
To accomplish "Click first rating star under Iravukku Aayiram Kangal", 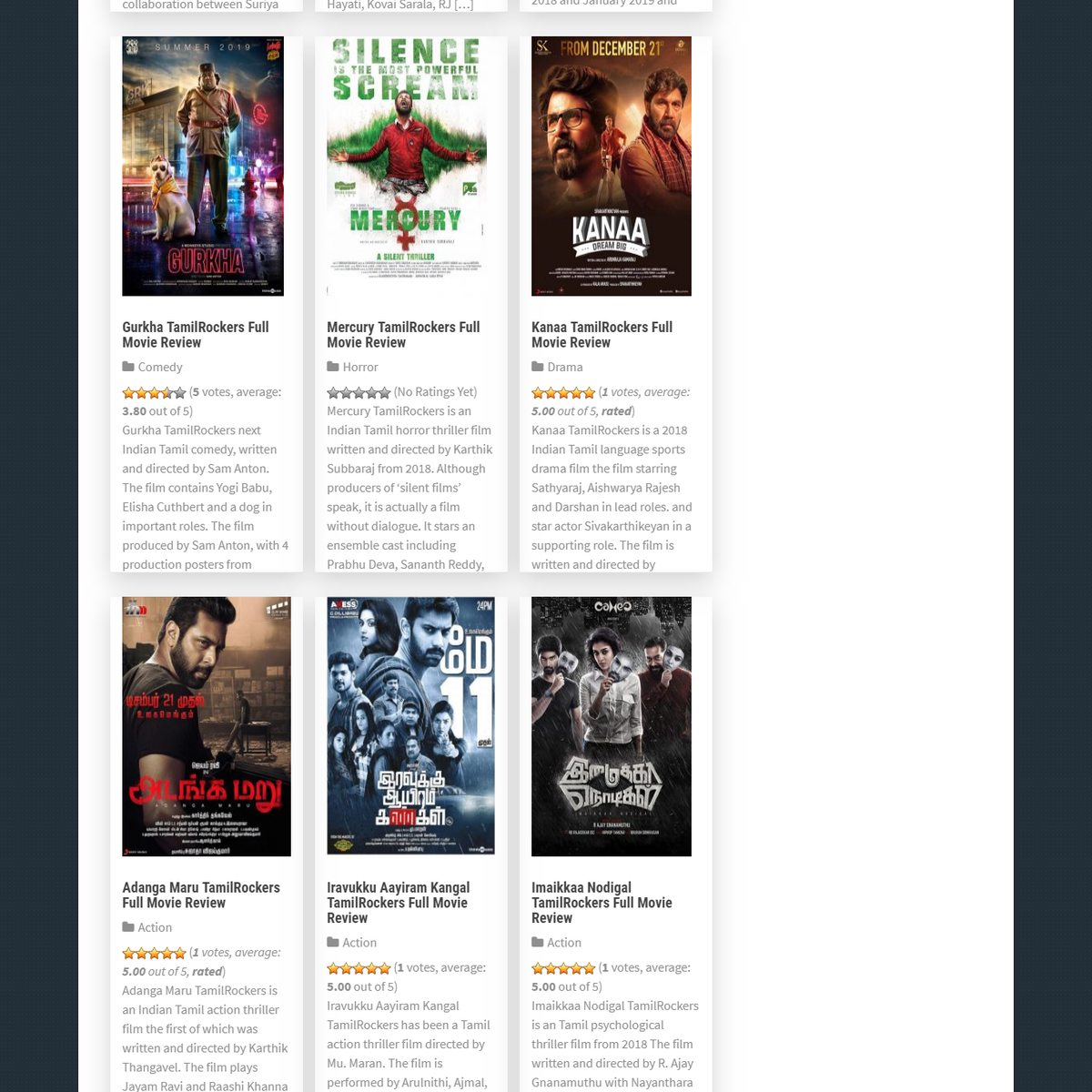I will click(x=333, y=968).
